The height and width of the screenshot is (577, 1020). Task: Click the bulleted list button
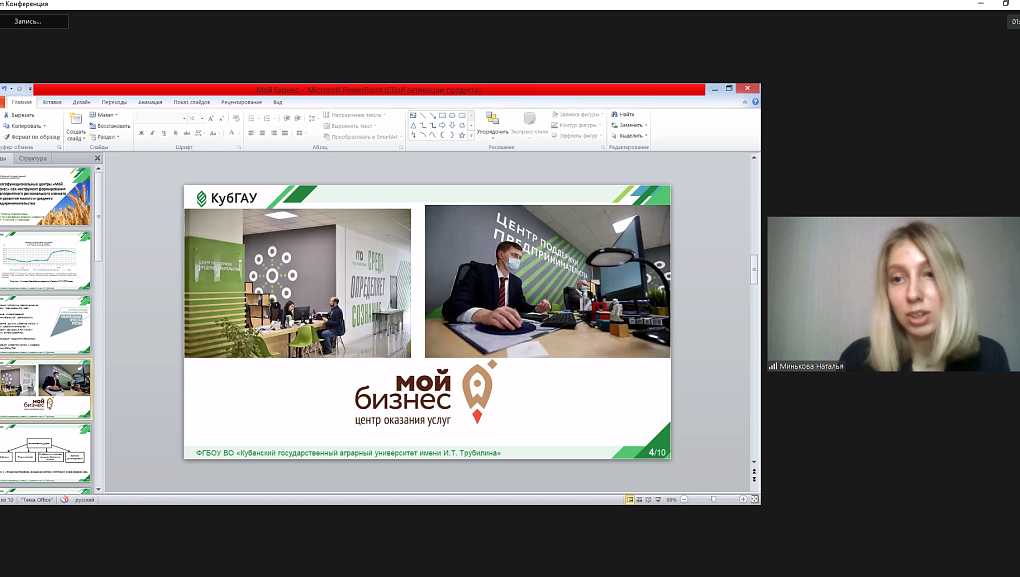252,118
